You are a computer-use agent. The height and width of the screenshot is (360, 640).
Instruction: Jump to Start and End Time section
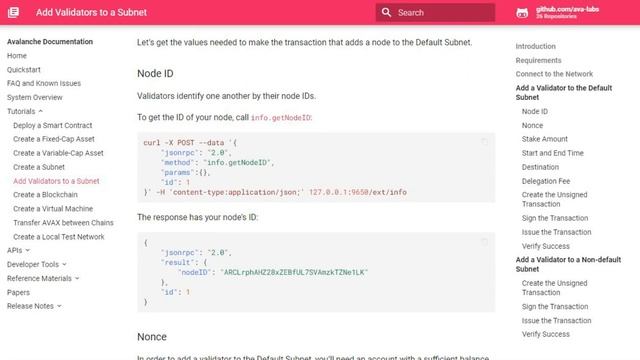tap(553, 153)
